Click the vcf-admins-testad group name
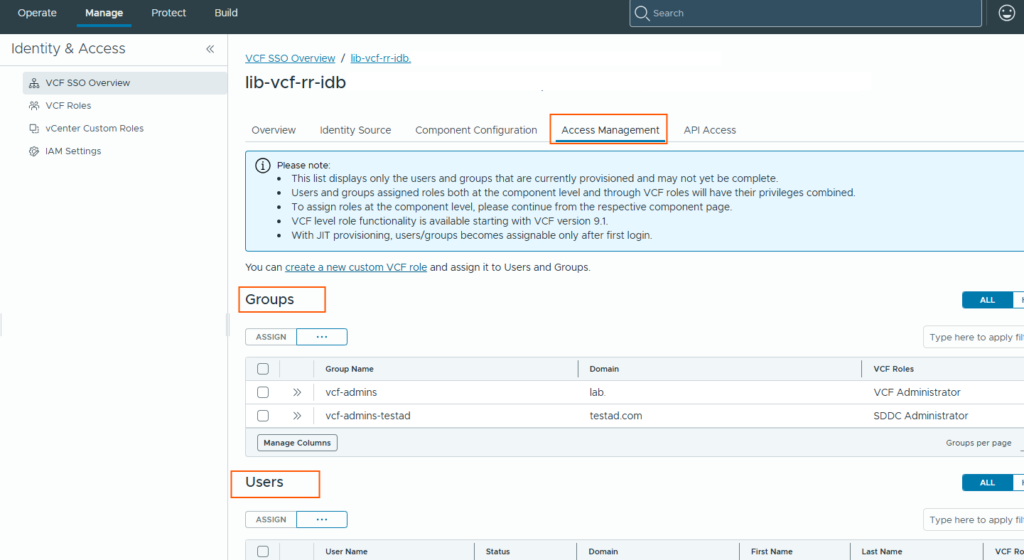Image resolution: width=1024 pixels, height=560 pixels. pyautogui.click(x=368, y=416)
